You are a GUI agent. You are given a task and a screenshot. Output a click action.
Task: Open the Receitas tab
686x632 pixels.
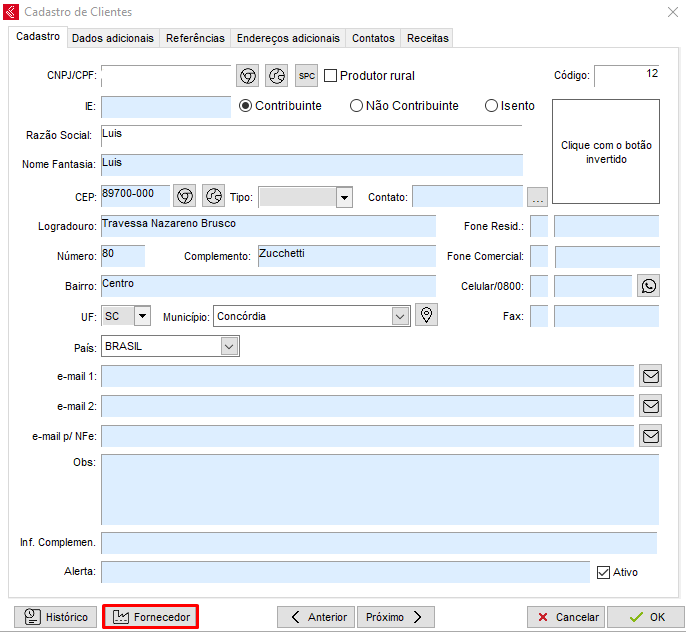[427, 38]
